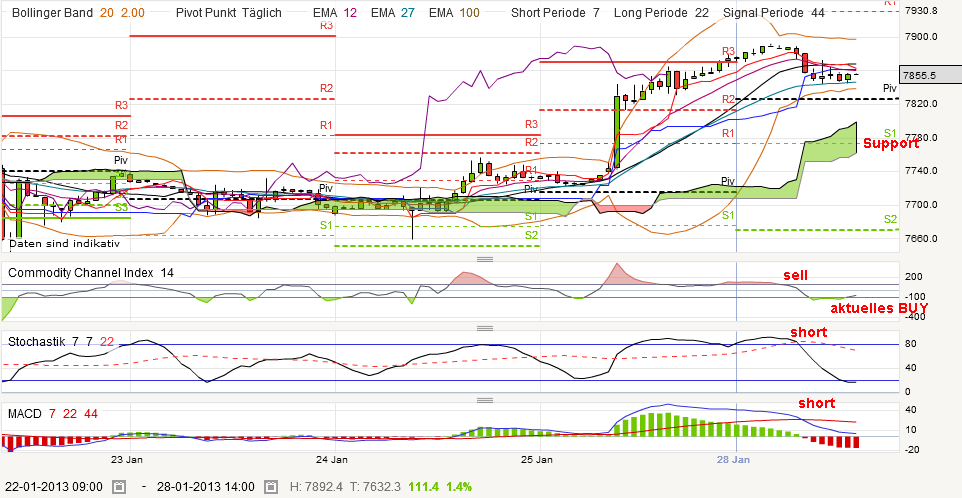Click the end date field 28-01-2013 14:00
Viewport: 962px width, 498px height.
204,487
